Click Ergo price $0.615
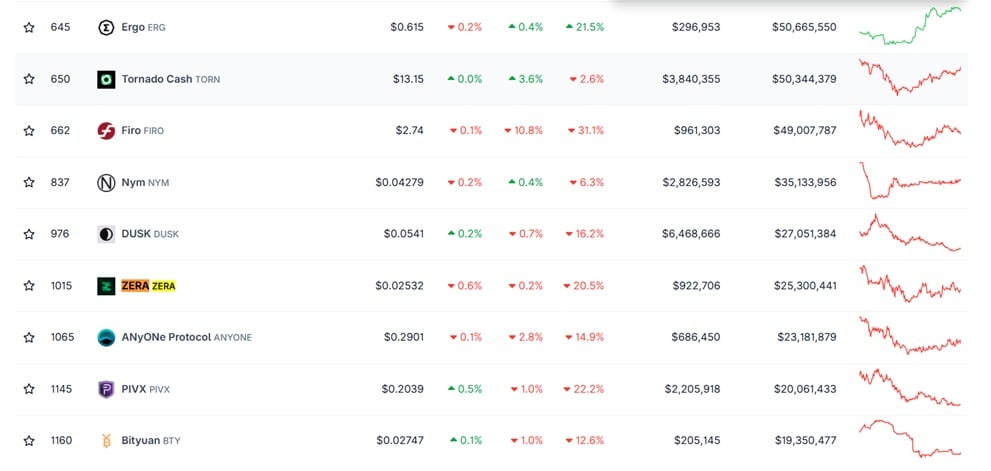Viewport: 991px width, 471px height. click(407, 27)
